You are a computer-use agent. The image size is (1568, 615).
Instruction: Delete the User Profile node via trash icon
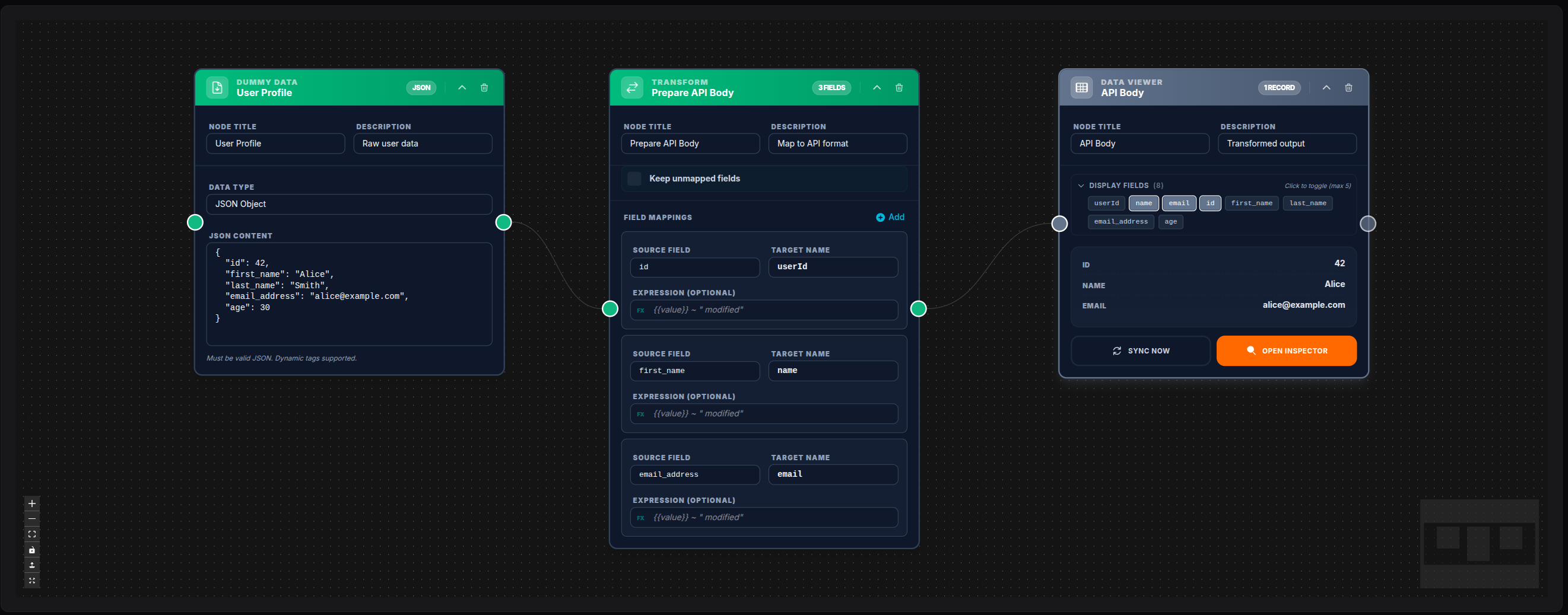point(484,88)
